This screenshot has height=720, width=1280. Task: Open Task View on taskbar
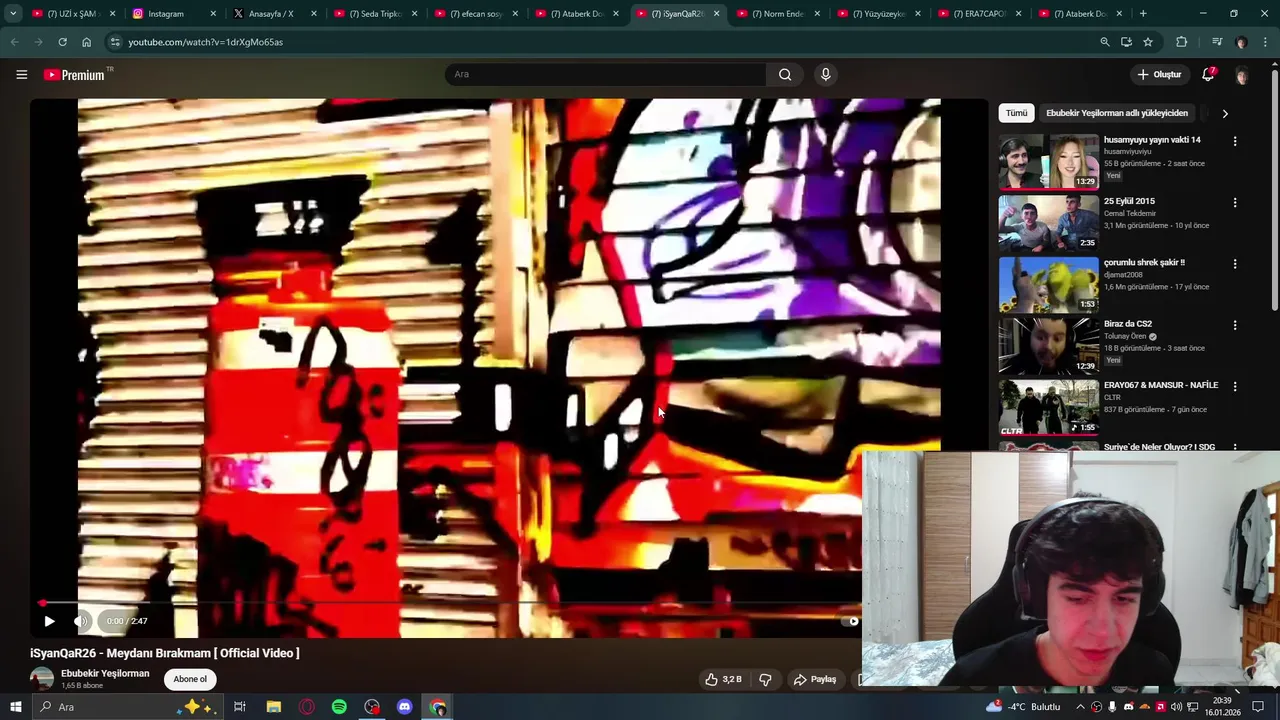click(240, 707)
